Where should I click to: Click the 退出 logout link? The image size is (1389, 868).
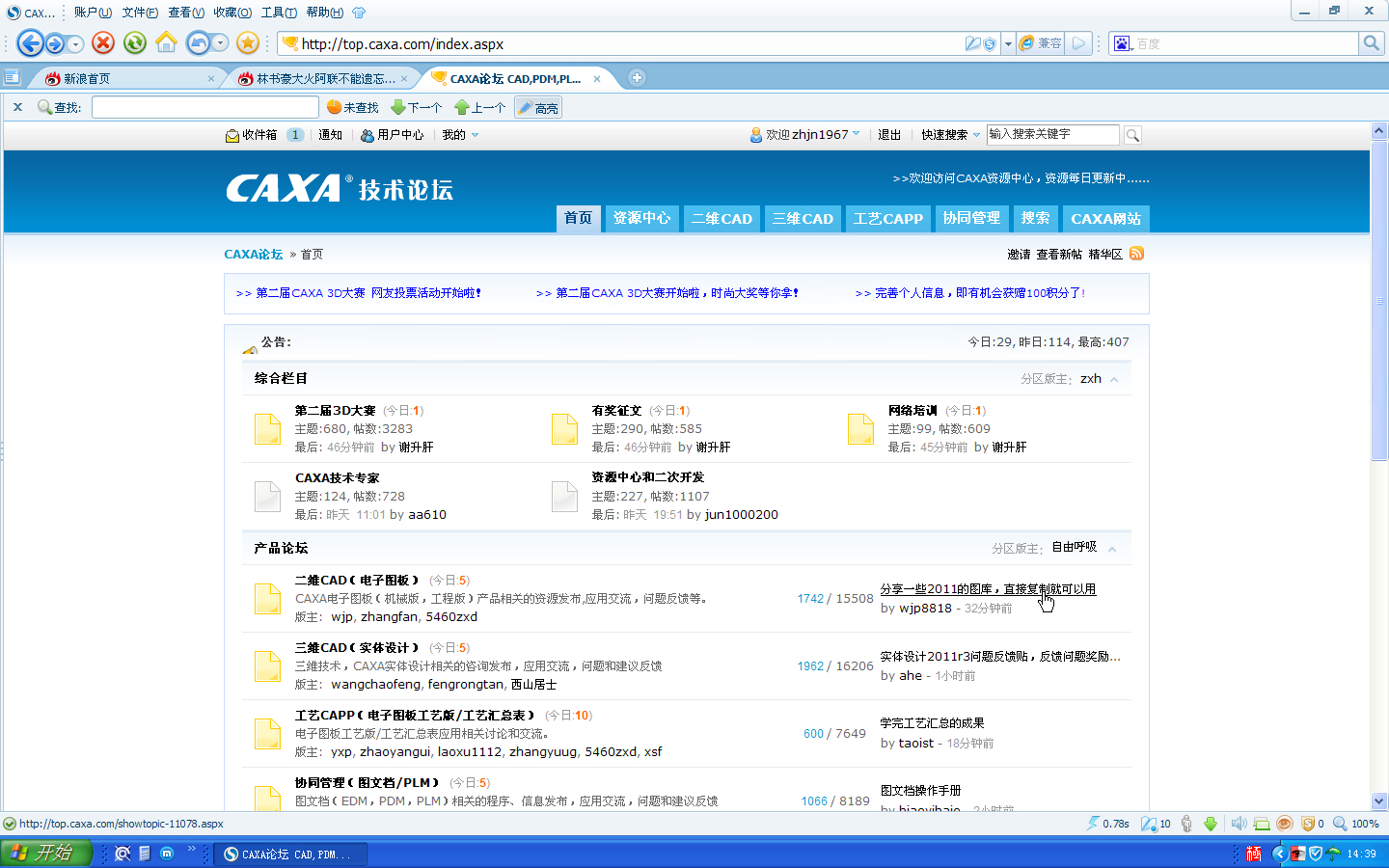[889, 135]
